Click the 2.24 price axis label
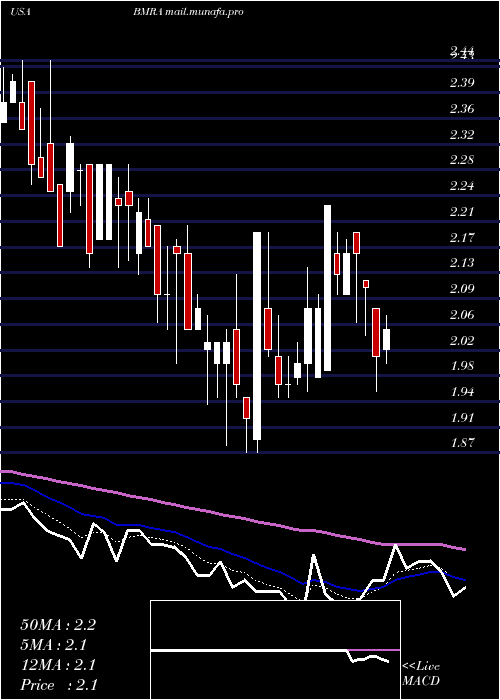 click(x=462, y=186)
